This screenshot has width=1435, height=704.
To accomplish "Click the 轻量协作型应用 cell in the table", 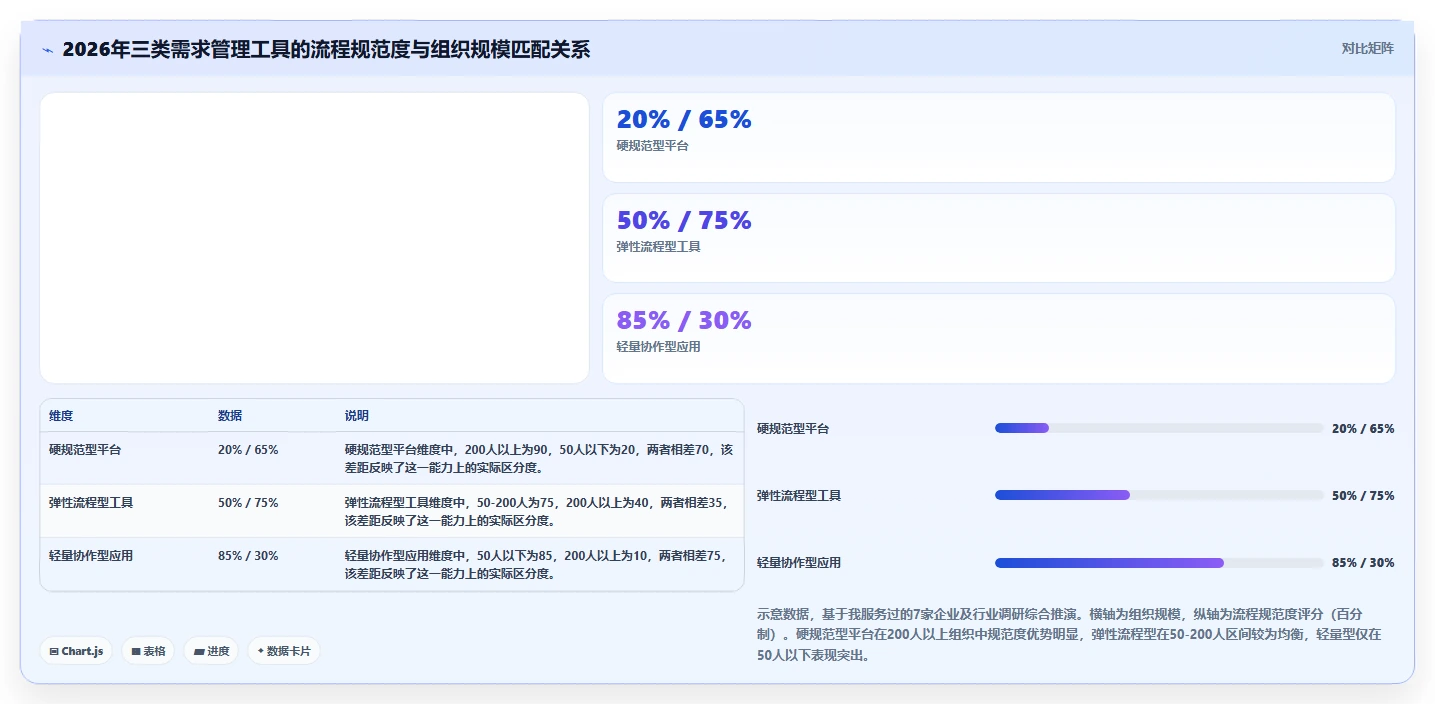I will (91, 556).
